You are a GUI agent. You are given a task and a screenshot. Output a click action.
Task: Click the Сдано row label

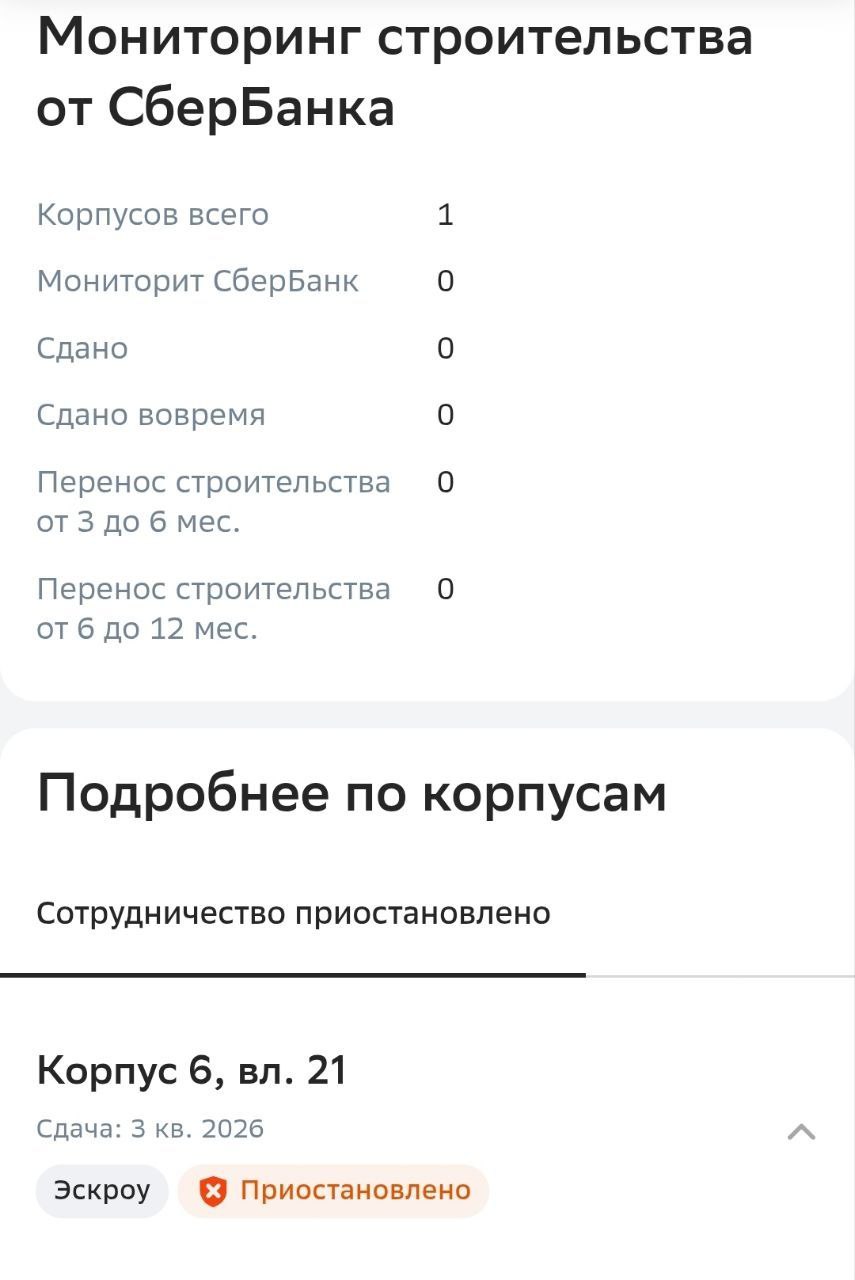pos(82,349)
